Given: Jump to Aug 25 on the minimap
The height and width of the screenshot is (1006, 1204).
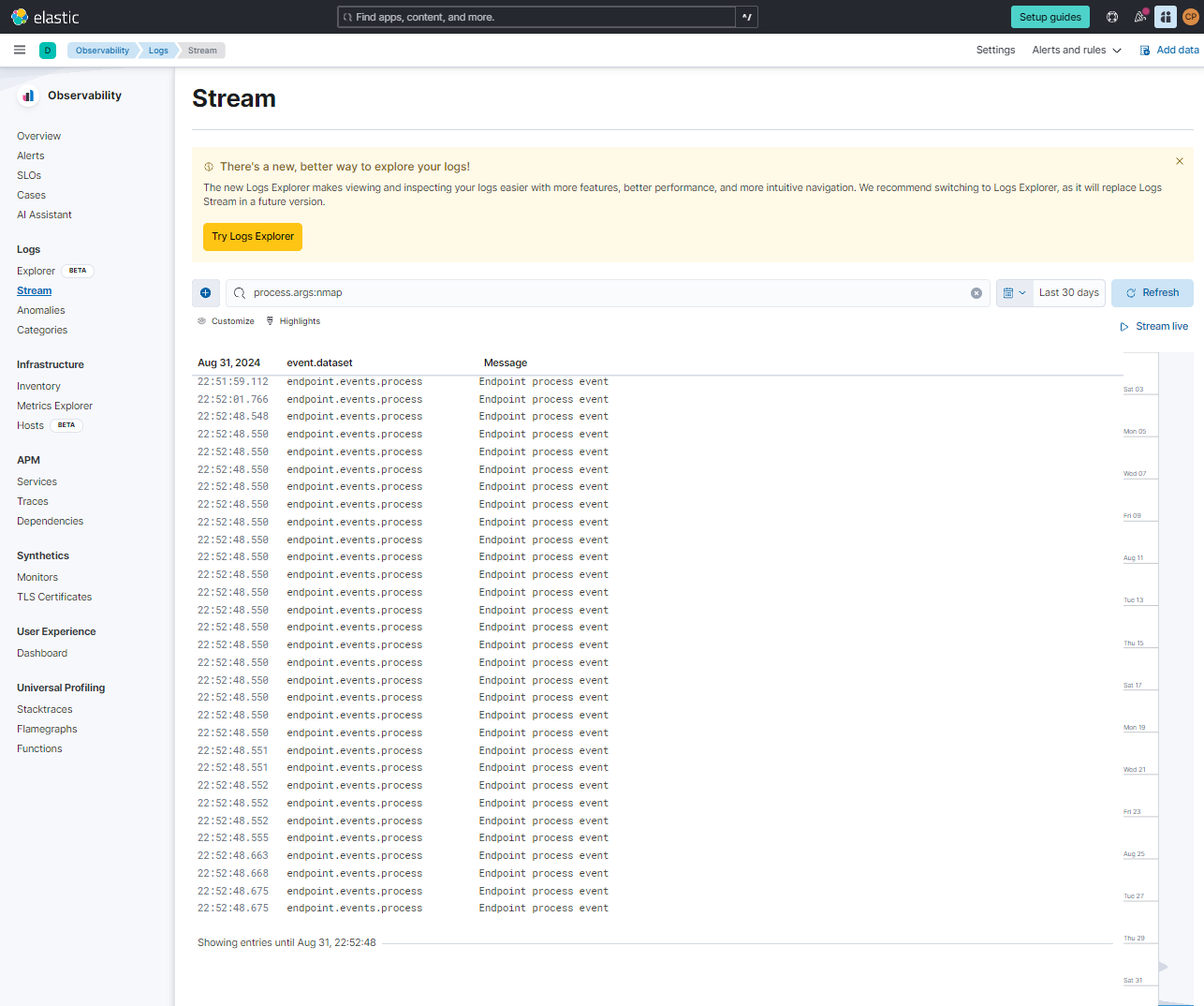Looking at the screenshot, I should (x=1134, y=854).
